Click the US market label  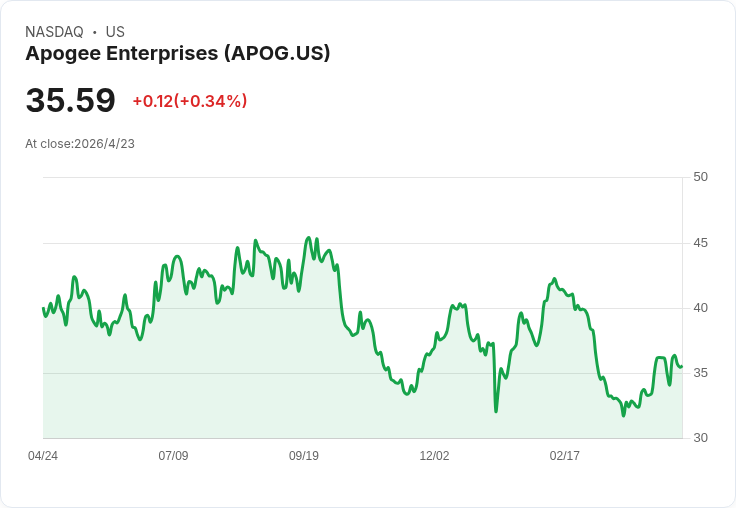point(115,32)
